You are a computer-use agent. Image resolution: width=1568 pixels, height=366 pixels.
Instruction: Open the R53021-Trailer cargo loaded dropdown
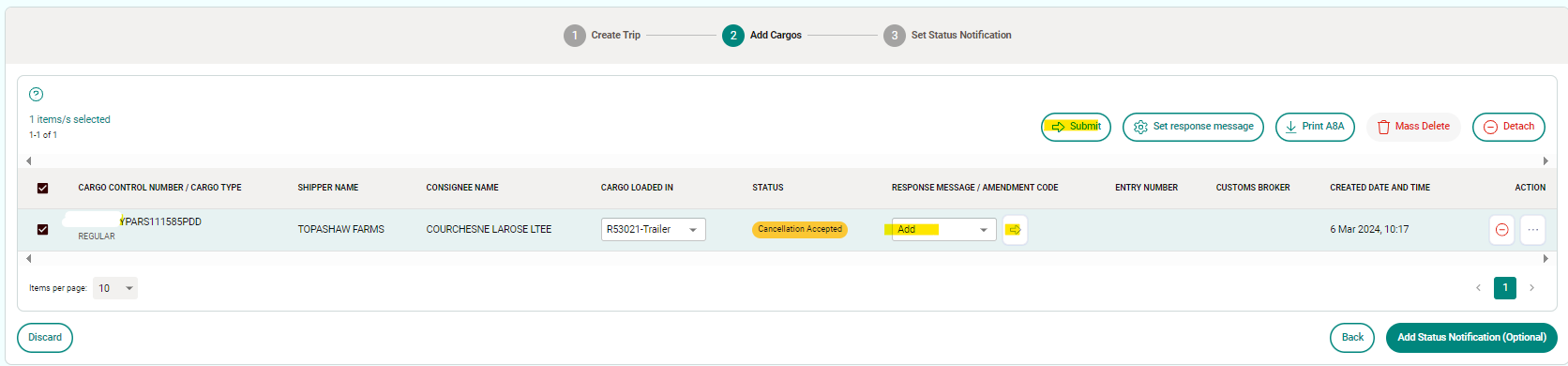coord(654,229)
